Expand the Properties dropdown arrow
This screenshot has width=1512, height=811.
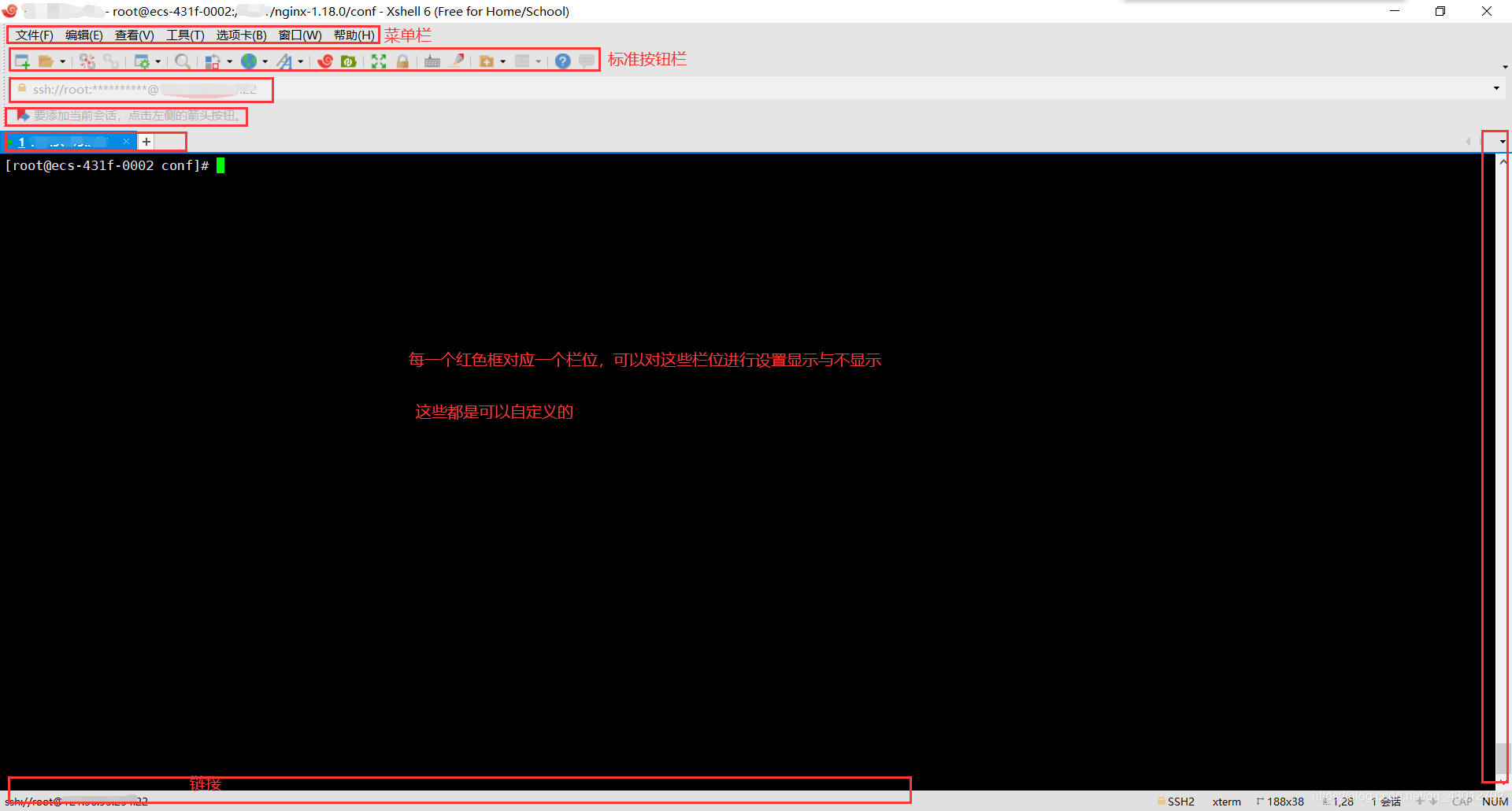click(x=158, y=61)
